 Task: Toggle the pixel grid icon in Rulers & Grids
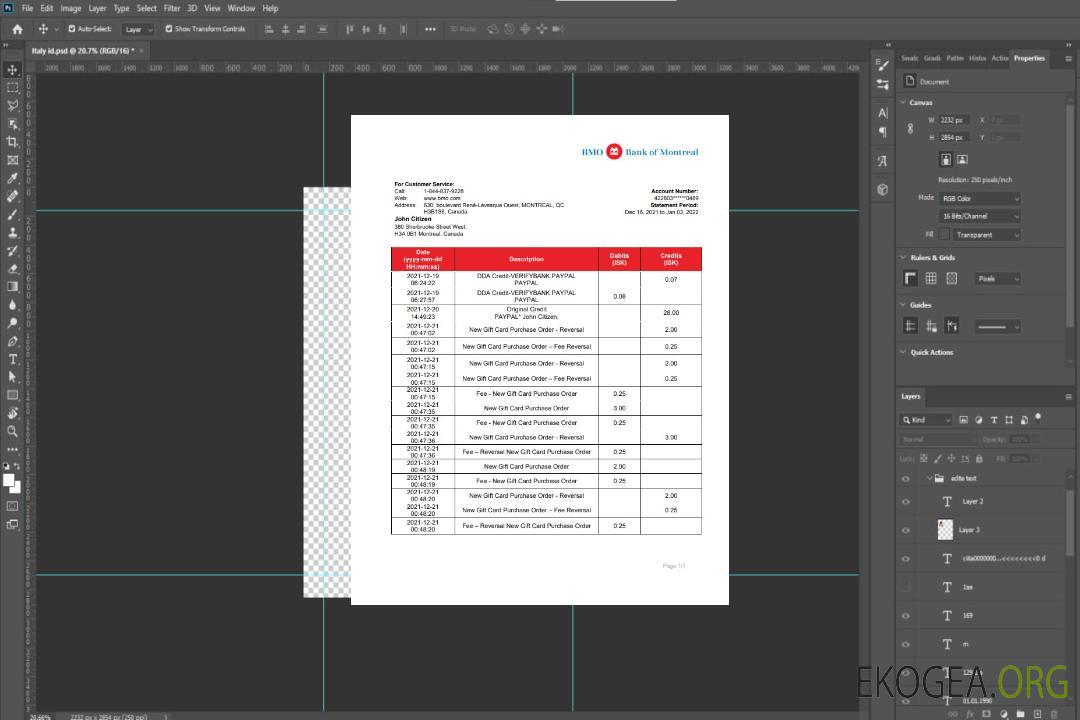click(951, 279)
